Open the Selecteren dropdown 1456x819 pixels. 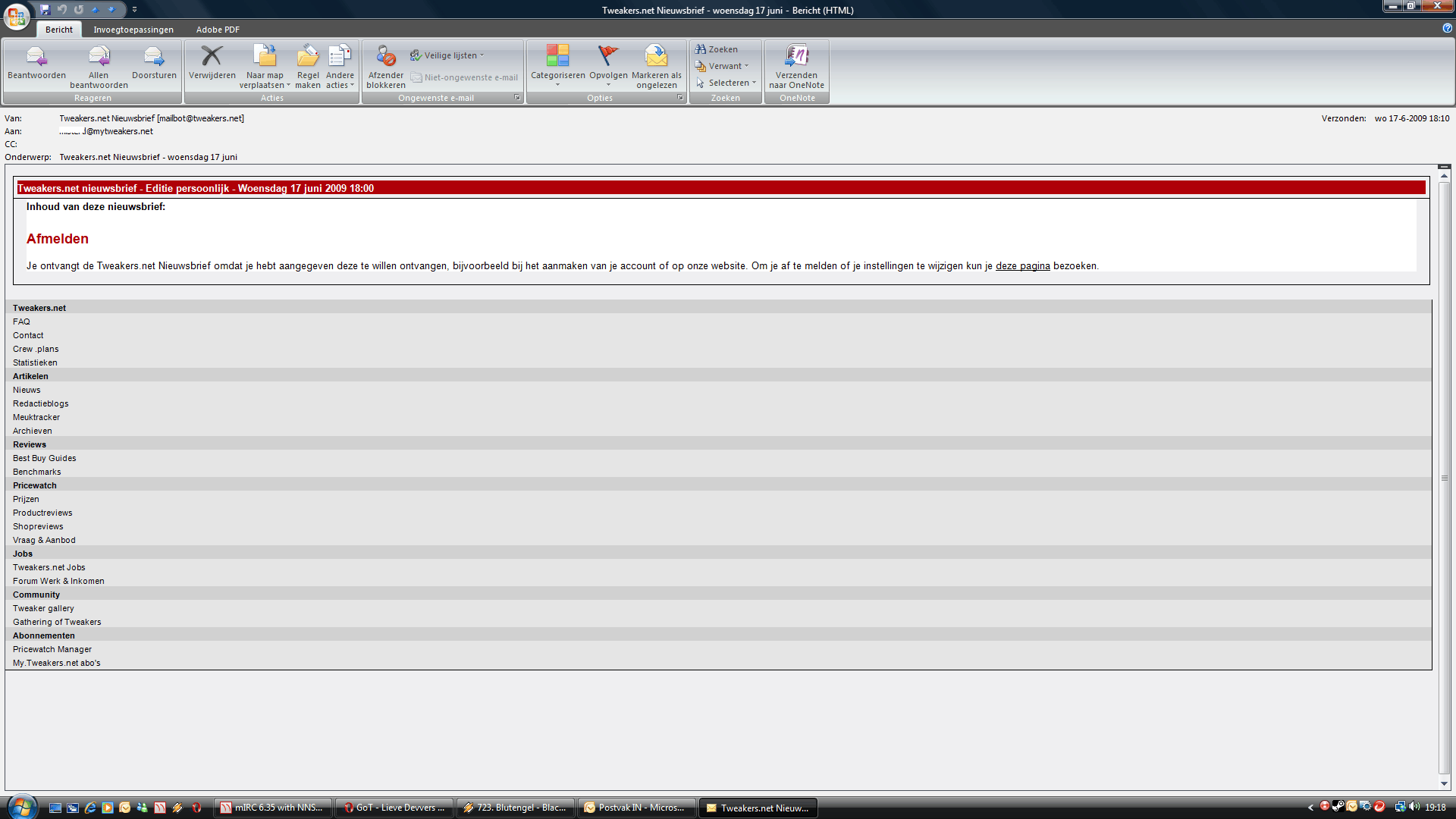click(x=726, y=83)
